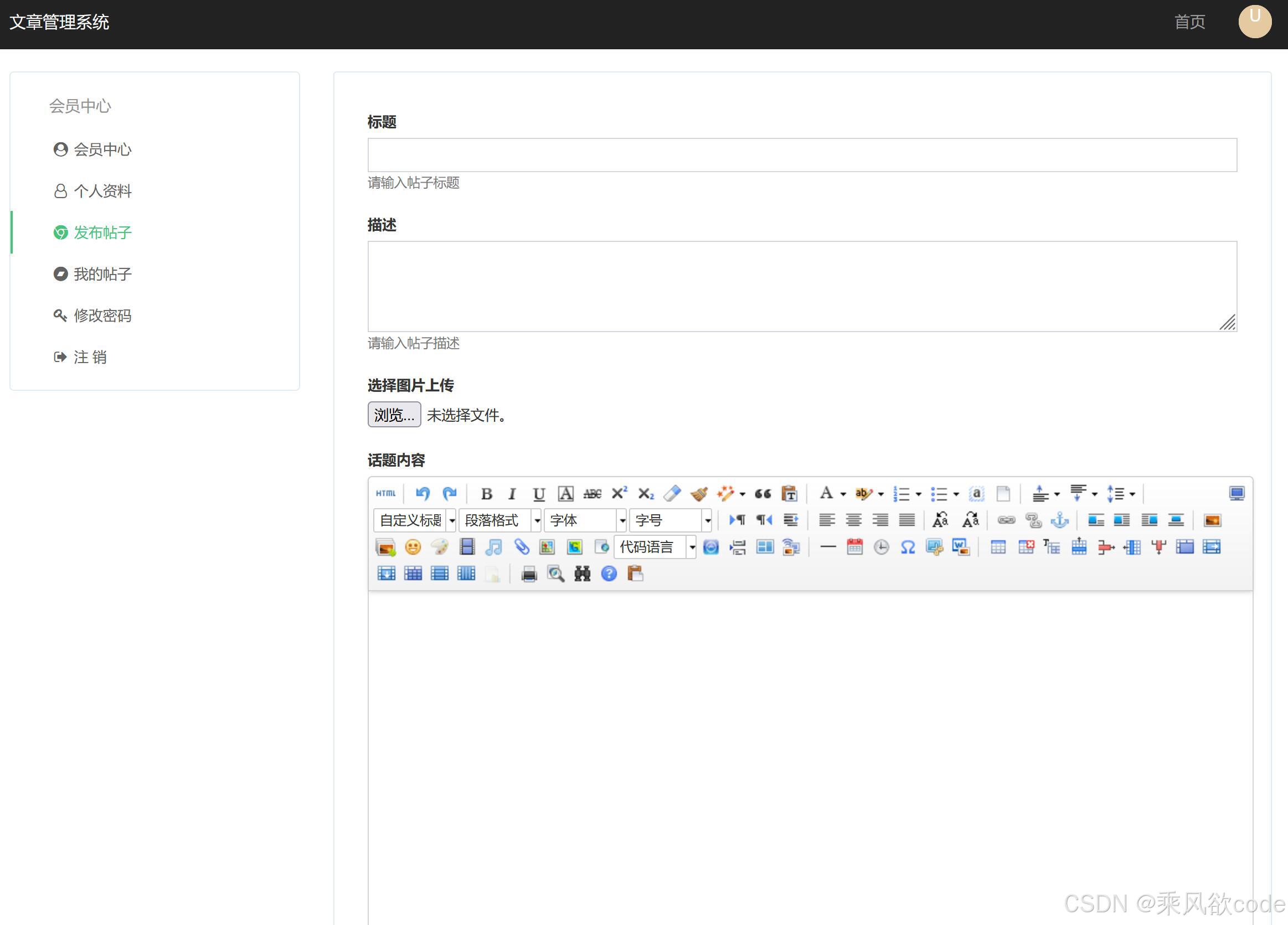The width and height of the screenshot is (1288, 925).
Task: Enable center alignment for the content
Action: [854, 520]
